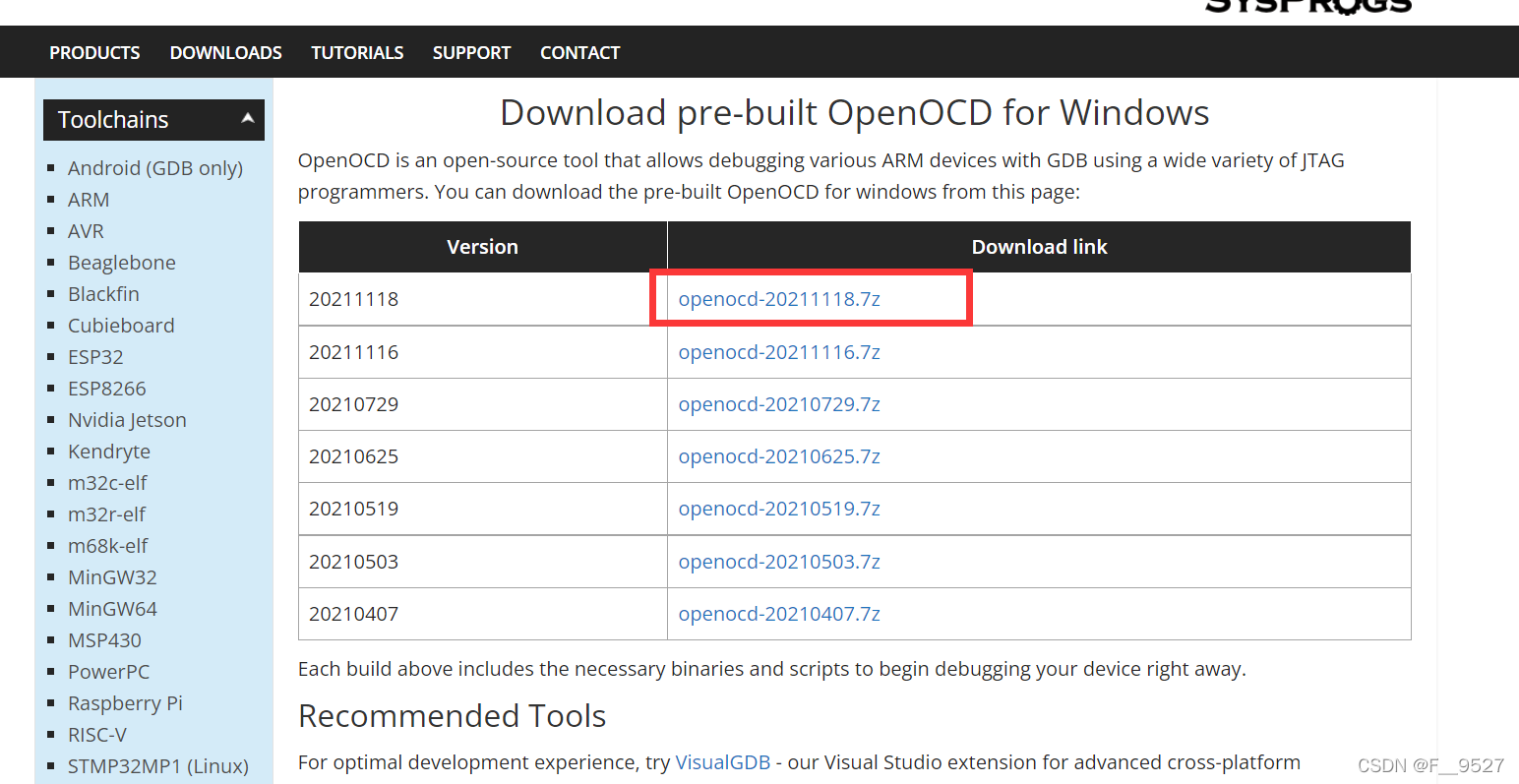Viewport: 1519px width, 784px height.
Task: Download openocd-20211116.7z
Action: 779,352
